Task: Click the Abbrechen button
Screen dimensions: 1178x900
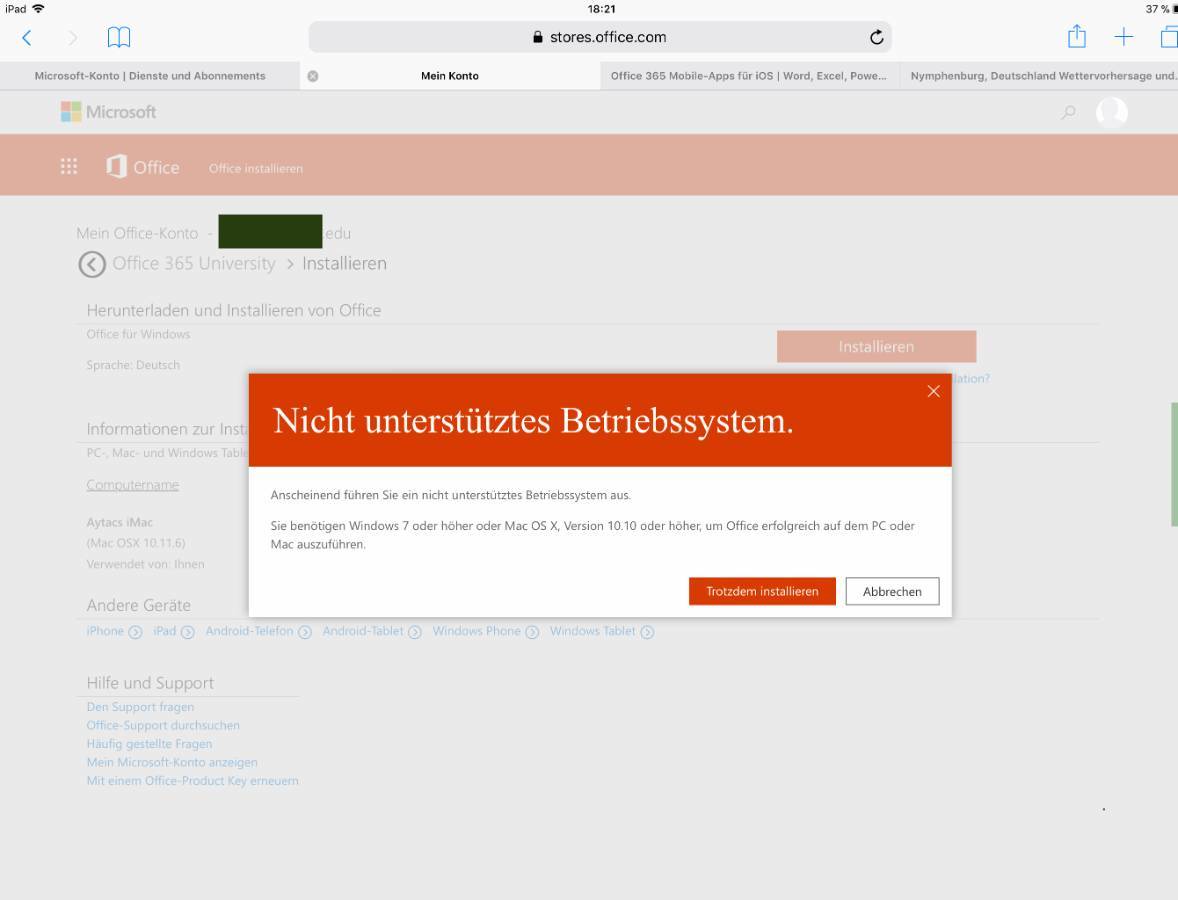Action: pos(892,591)
